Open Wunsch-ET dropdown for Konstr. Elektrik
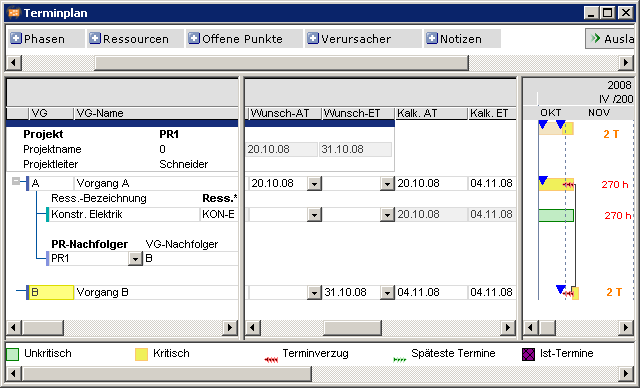 387,215
